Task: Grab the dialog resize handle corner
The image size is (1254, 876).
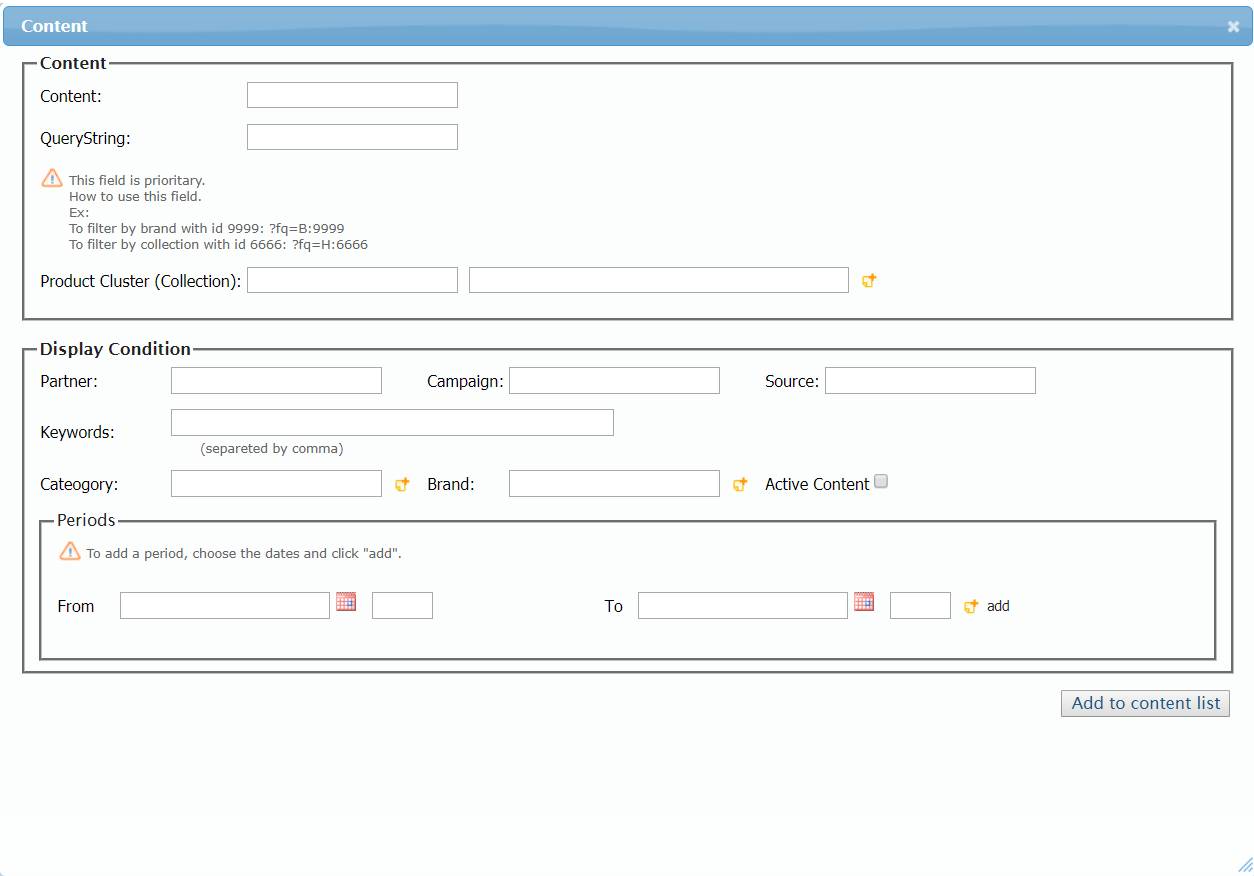Action: click(1244, 865)
